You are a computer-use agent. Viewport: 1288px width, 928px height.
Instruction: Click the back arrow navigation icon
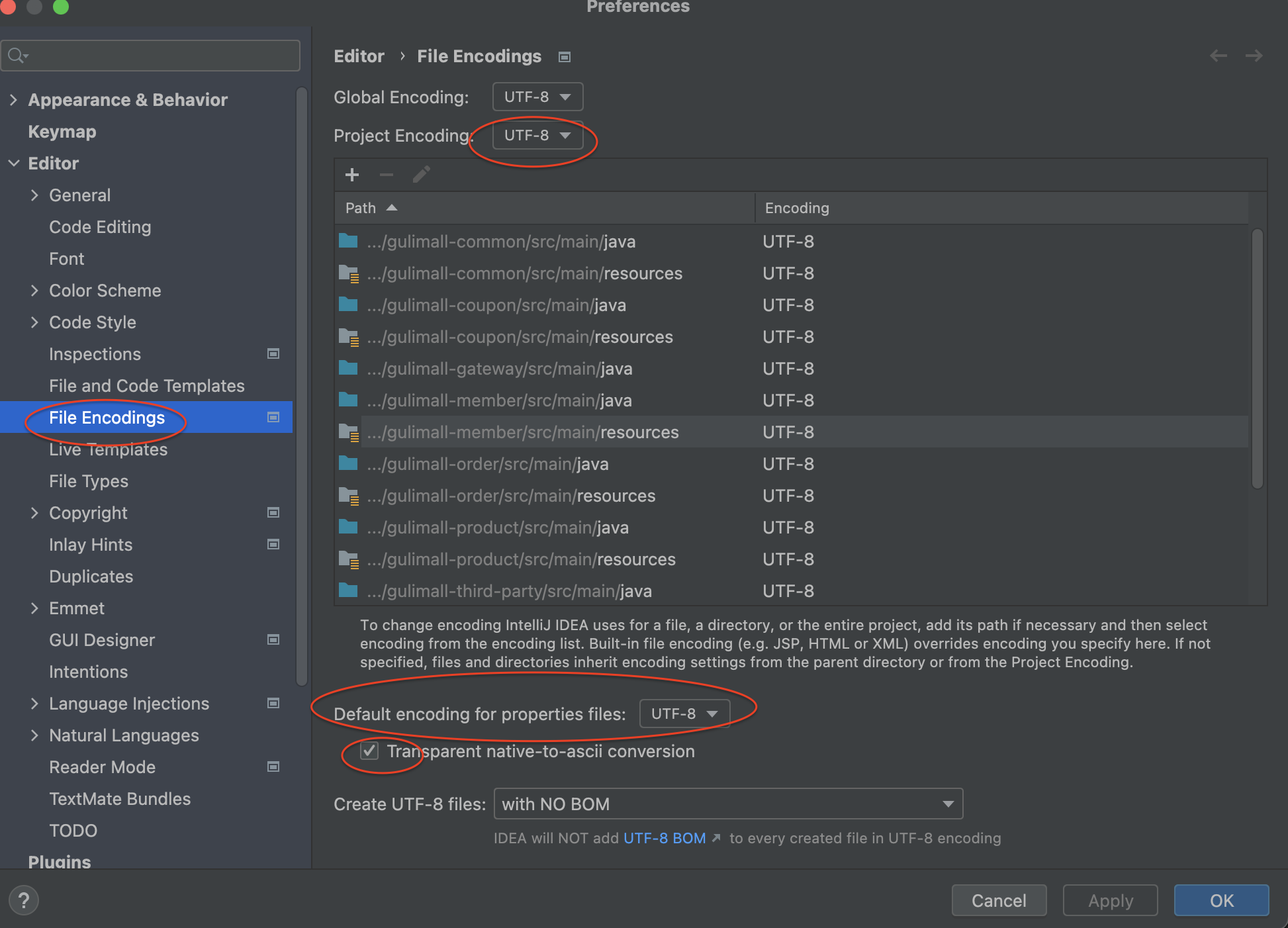coord(1219,56)
